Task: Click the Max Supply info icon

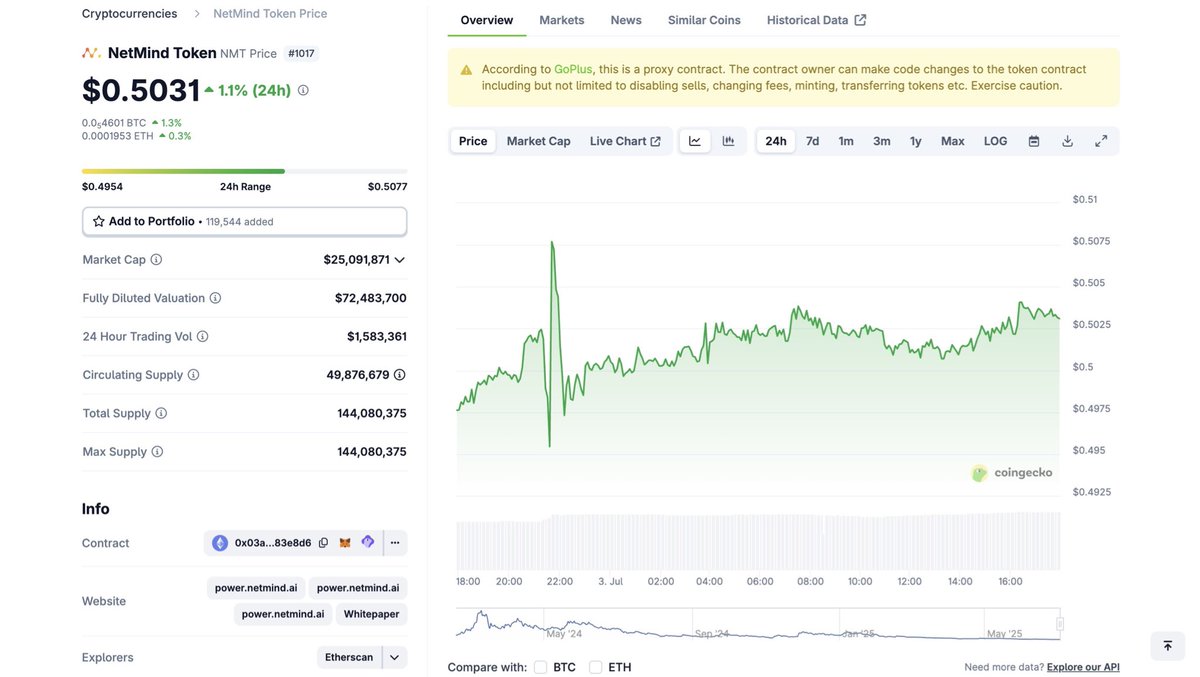Action: tap(157, 452)
